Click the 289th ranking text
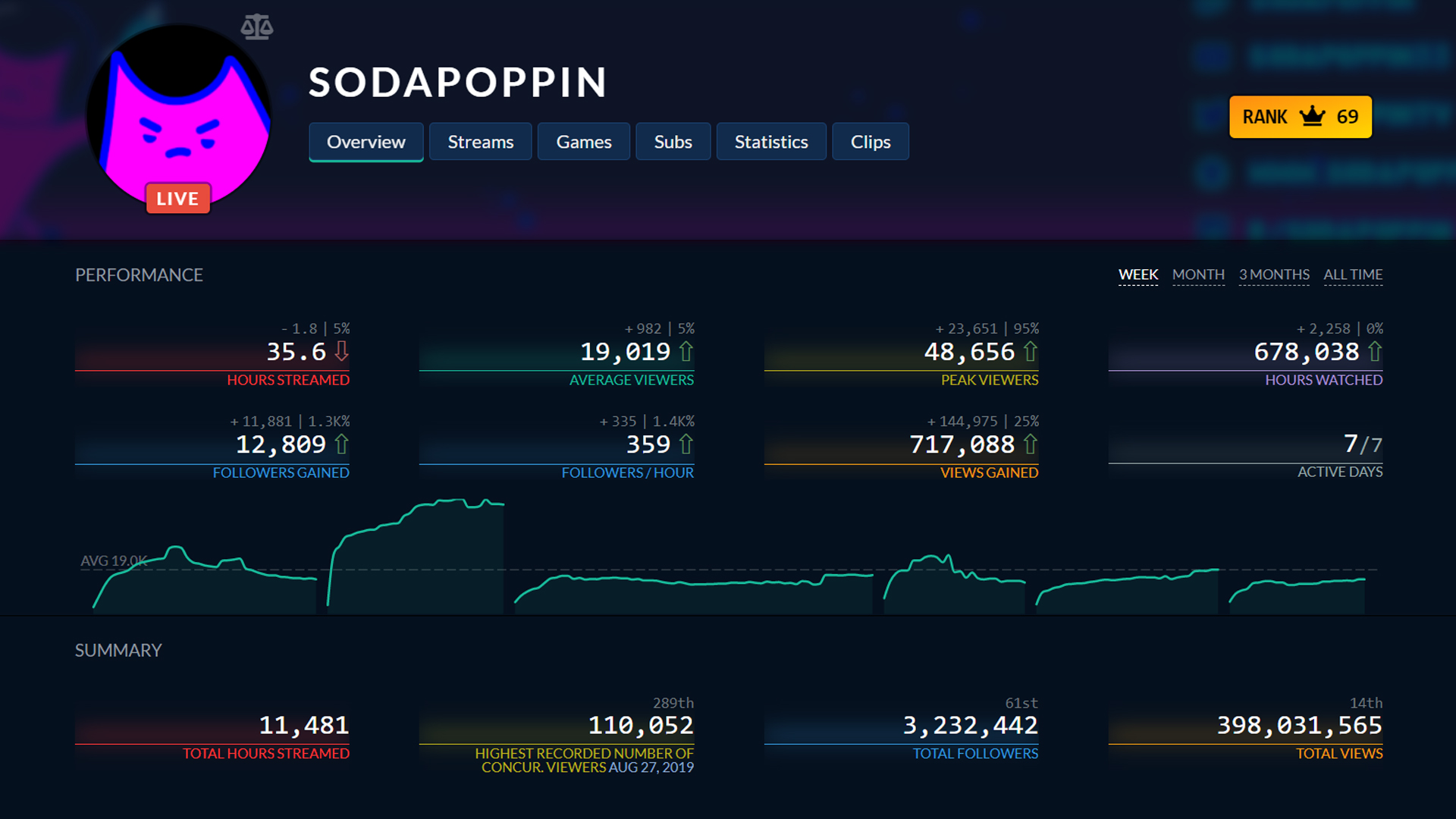Viewport: 1456px width, 819px height. (x=673, y=703)
